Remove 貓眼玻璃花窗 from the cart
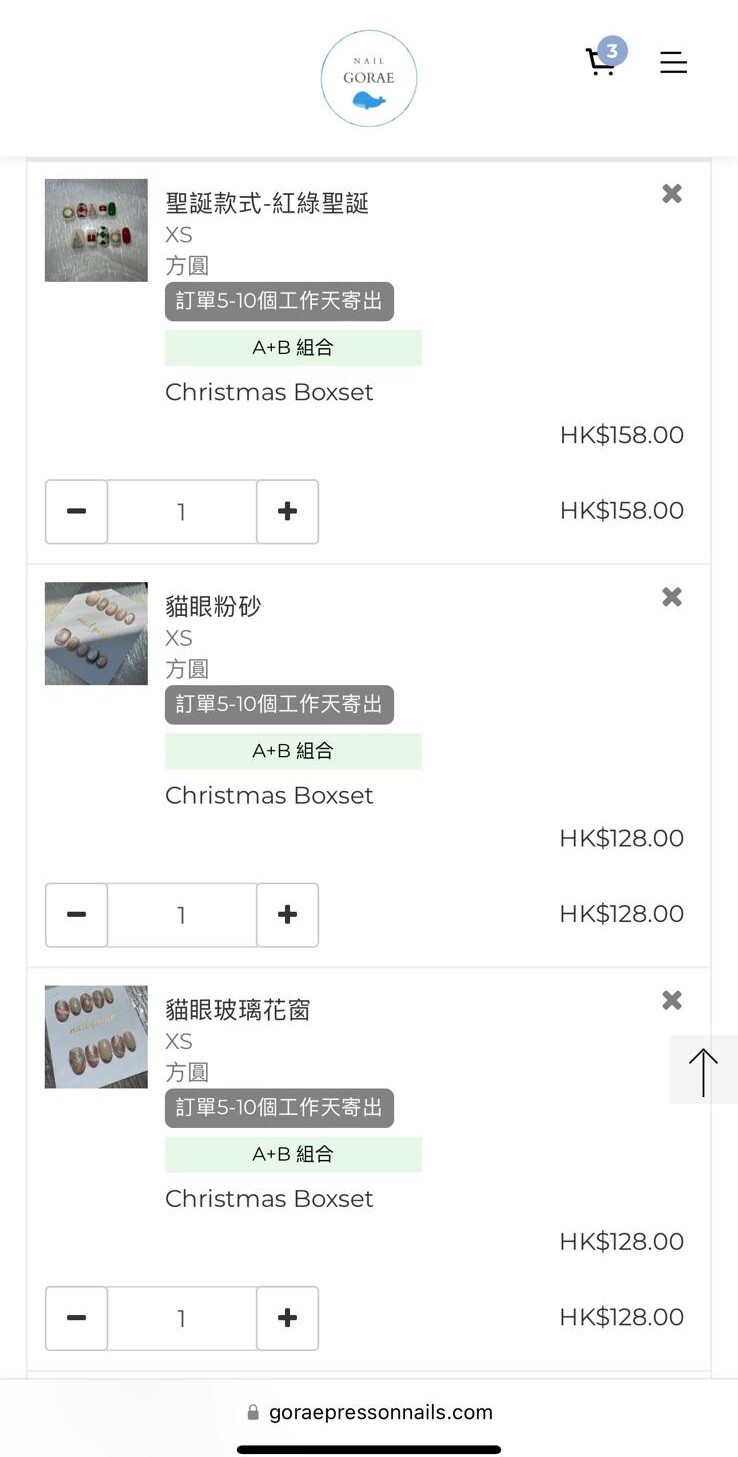Viewport: 738px width, 1457px height. point(672,1000)
